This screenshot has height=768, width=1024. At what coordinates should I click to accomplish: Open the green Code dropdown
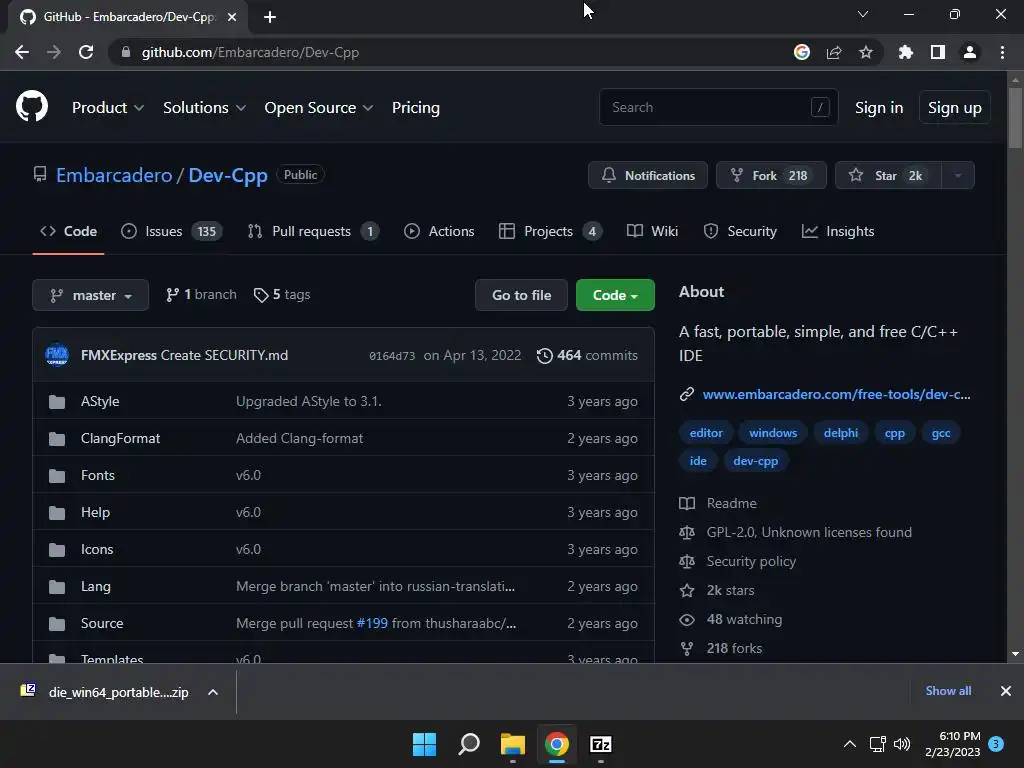pyautogui.click(x=615, y=295)
